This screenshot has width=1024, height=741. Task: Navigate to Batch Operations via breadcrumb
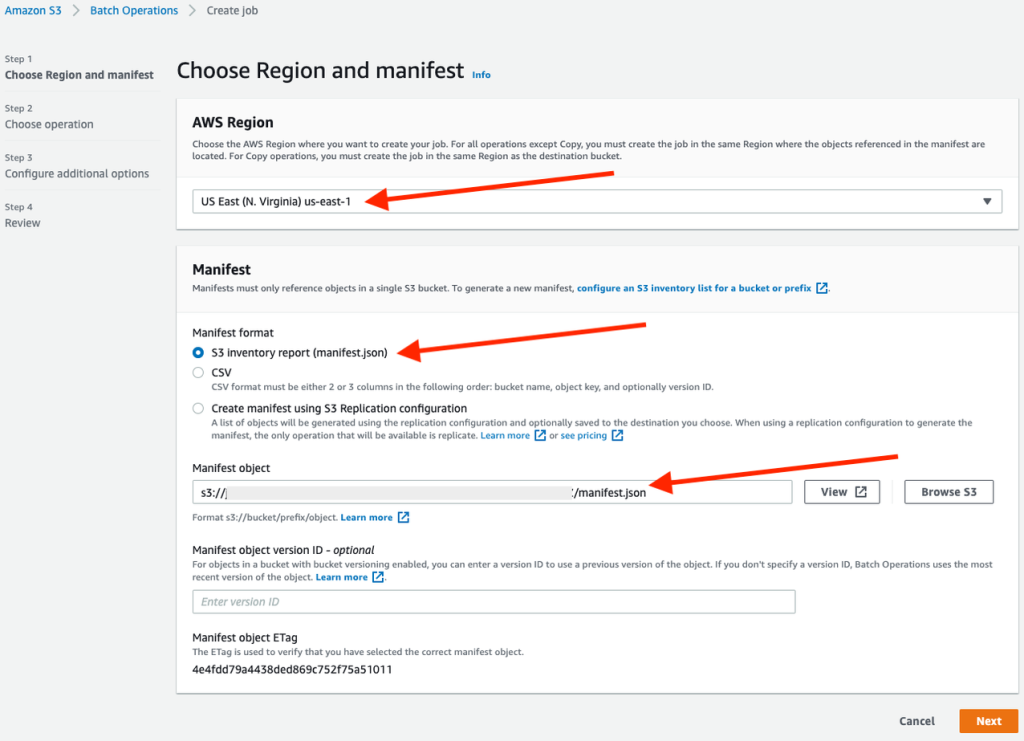click(134, 10)
